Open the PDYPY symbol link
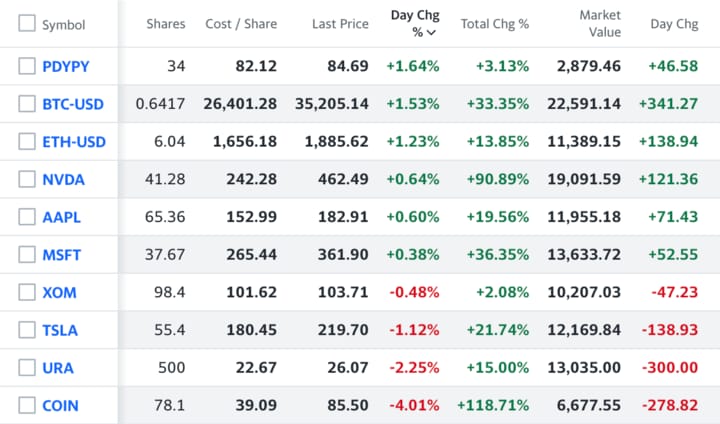The height and width of the screenshot is (424, 720). click(x=65, y=67)
